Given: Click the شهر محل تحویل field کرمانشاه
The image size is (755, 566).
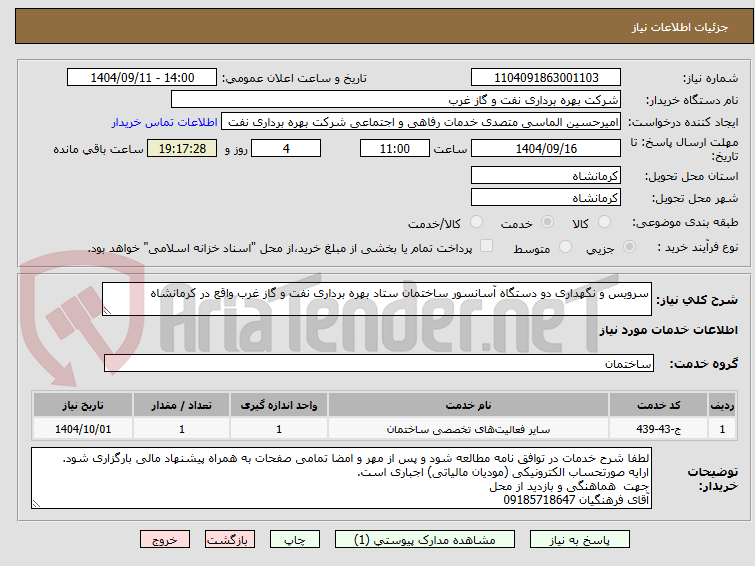Looking at the screenshot, I should tap(546, 197).
